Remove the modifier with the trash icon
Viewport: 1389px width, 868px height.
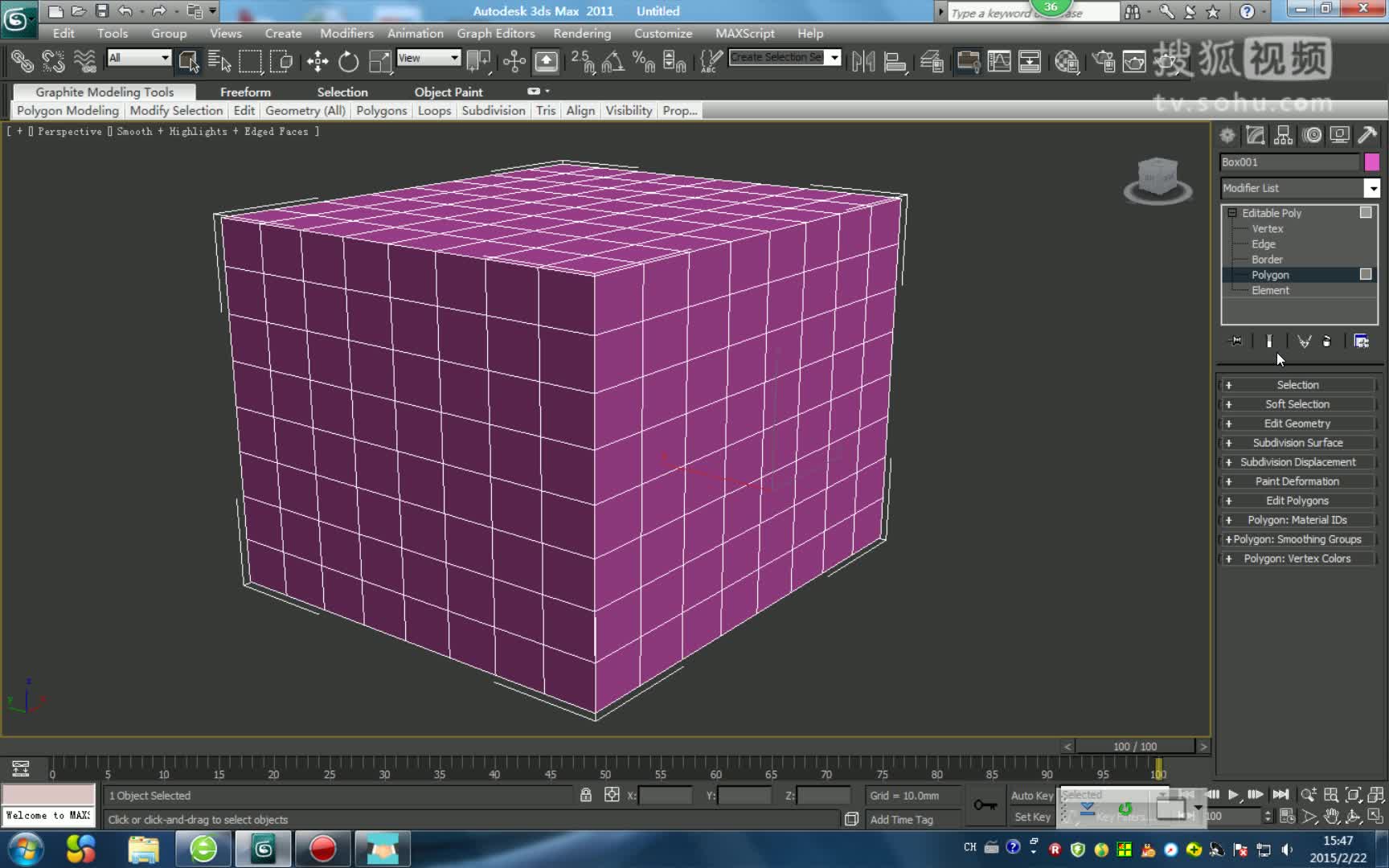[1328, 341]
